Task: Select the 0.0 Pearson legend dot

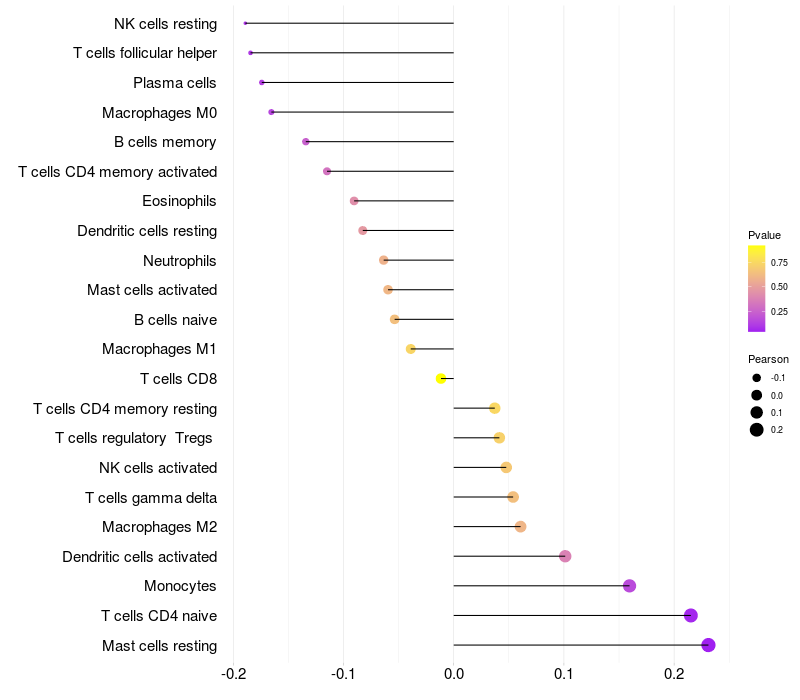Action: [x=757, y=395]
